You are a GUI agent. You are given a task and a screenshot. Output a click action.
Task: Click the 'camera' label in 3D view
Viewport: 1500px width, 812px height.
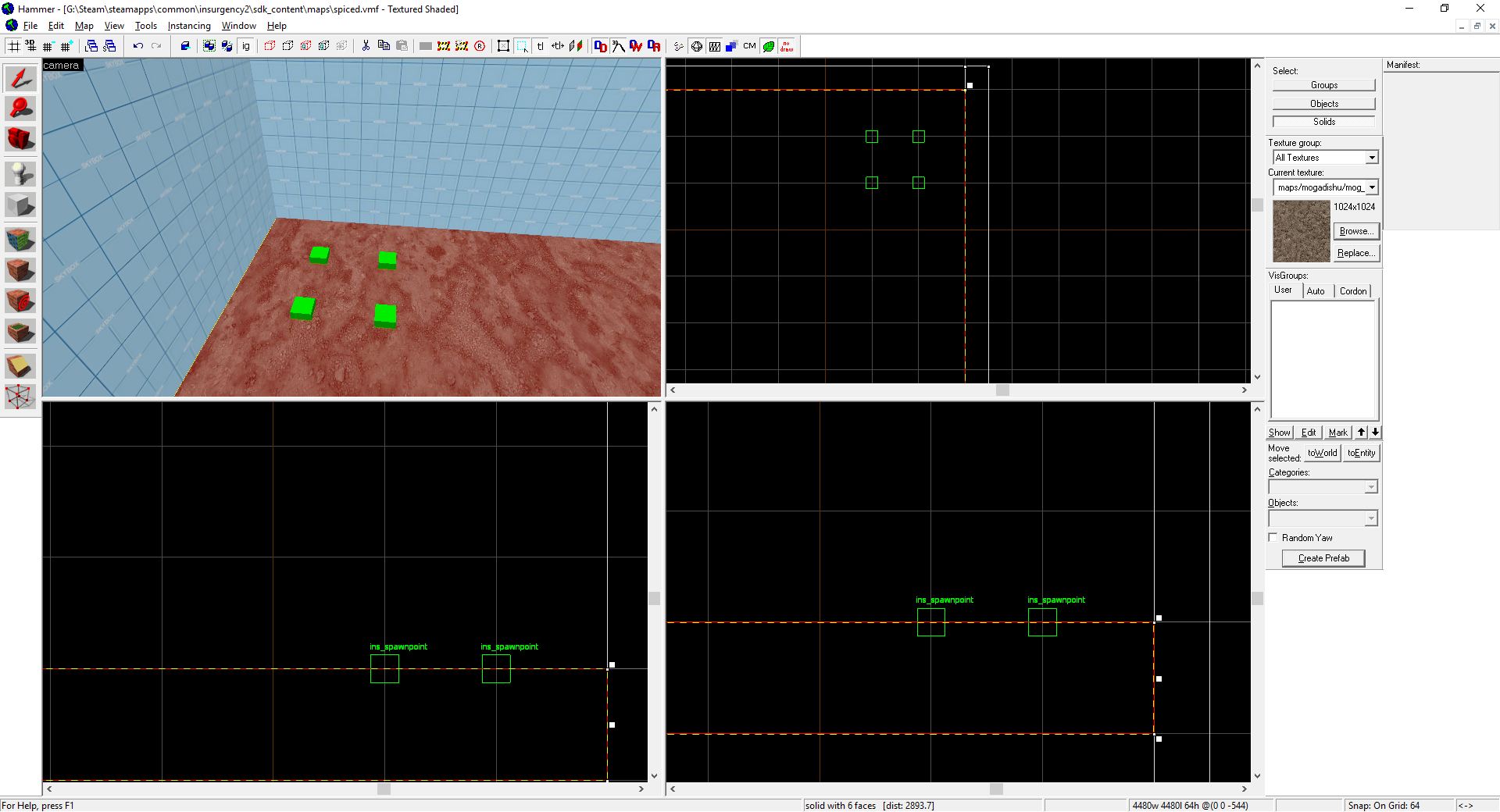[x=61, y=66]
